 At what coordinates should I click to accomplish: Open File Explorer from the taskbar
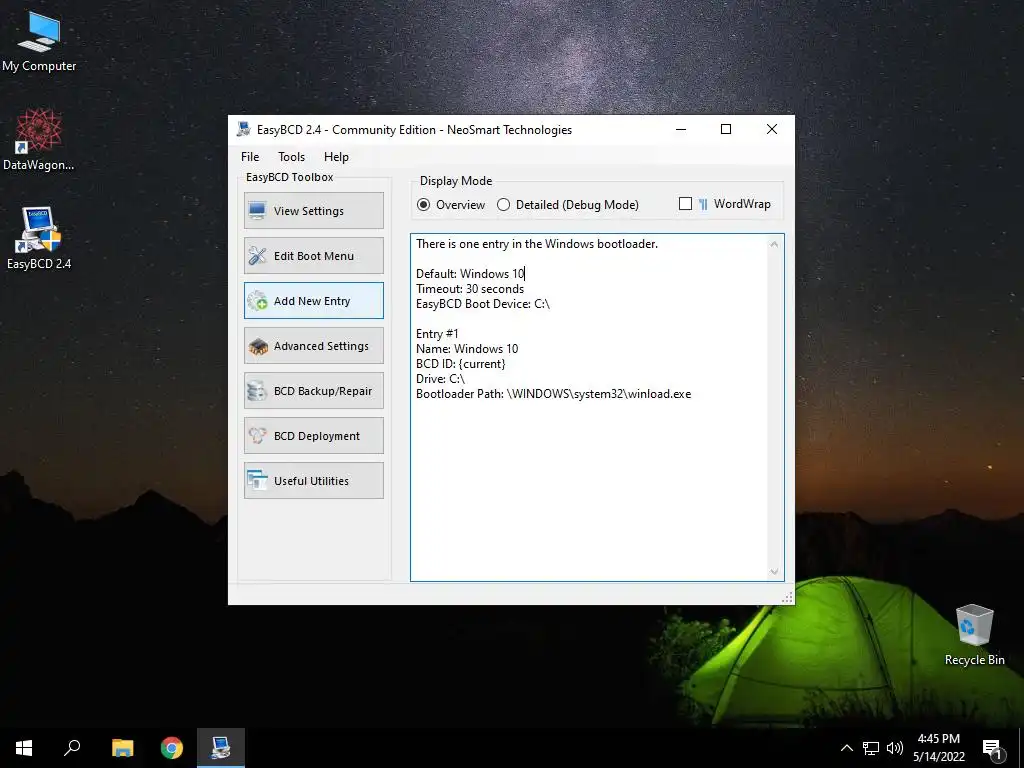pos(122,748)
